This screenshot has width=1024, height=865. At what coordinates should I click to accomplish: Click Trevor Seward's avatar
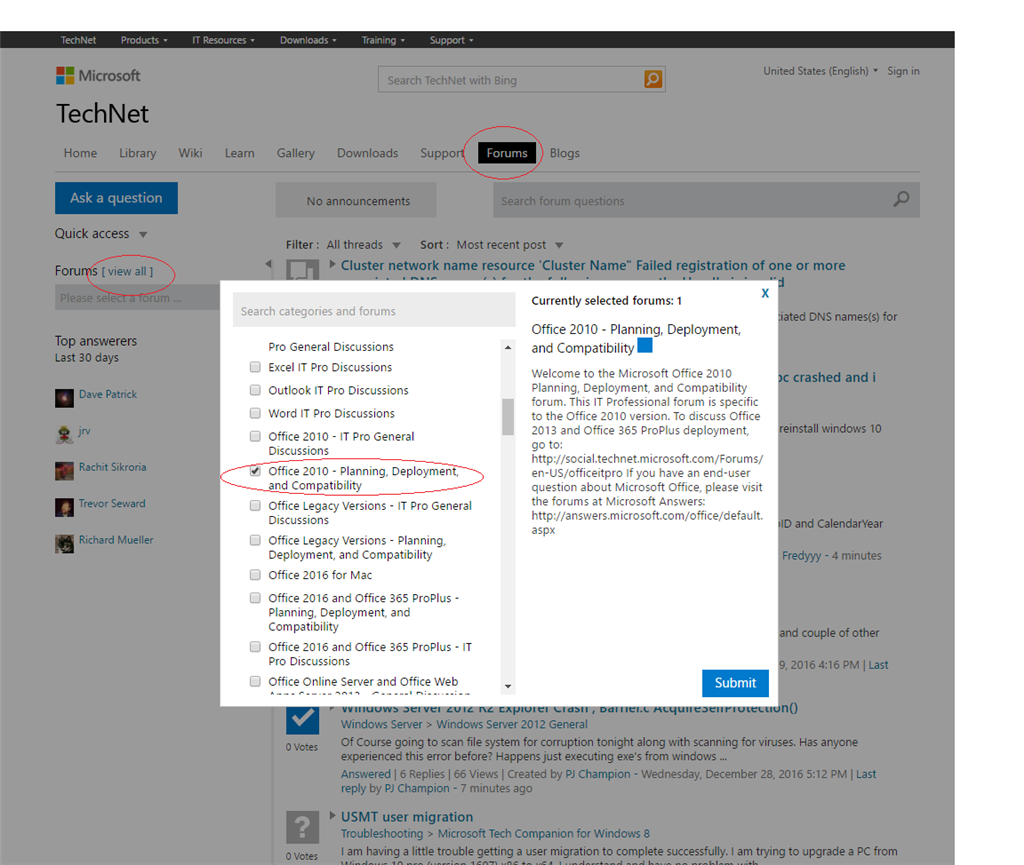(x=64, y=507)
